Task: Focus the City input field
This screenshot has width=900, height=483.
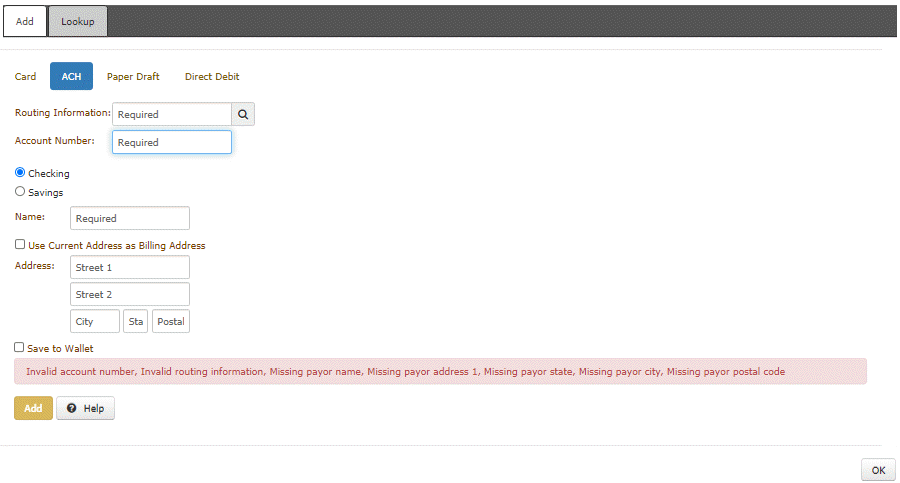Action: pos(95,321)
